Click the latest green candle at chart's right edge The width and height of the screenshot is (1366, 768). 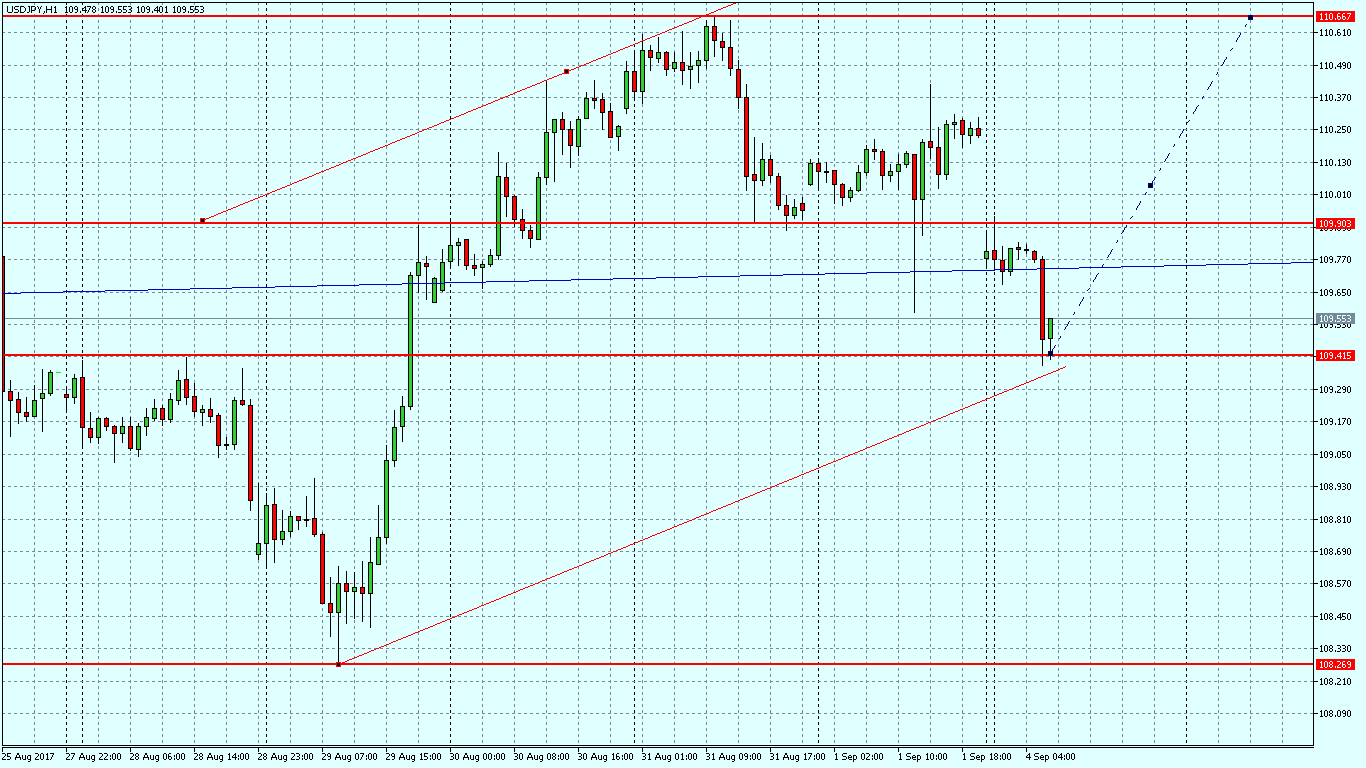tap(1050, 330)
